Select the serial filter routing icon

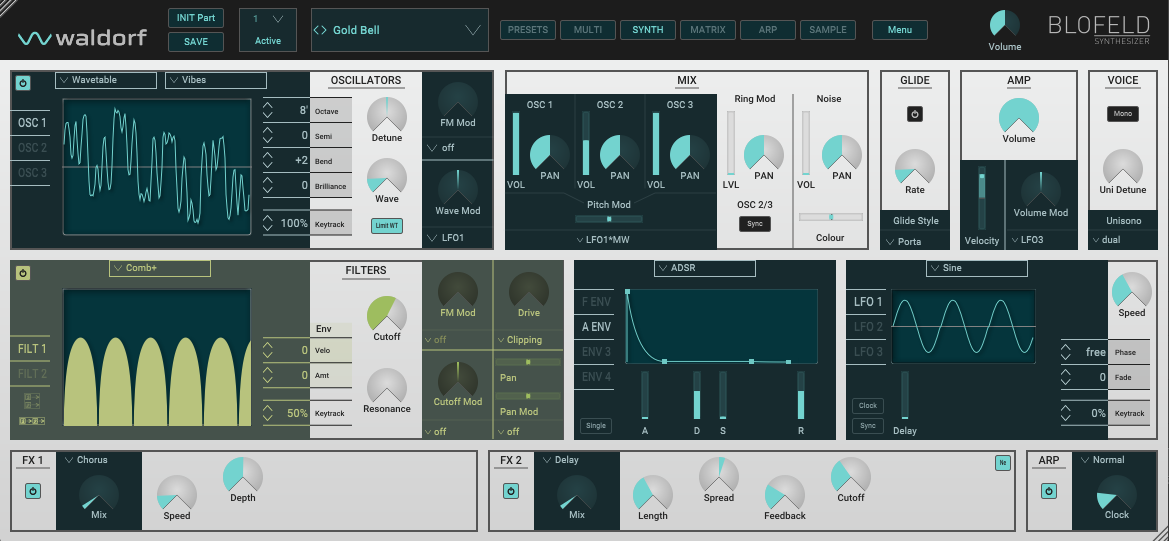(31, 421)
